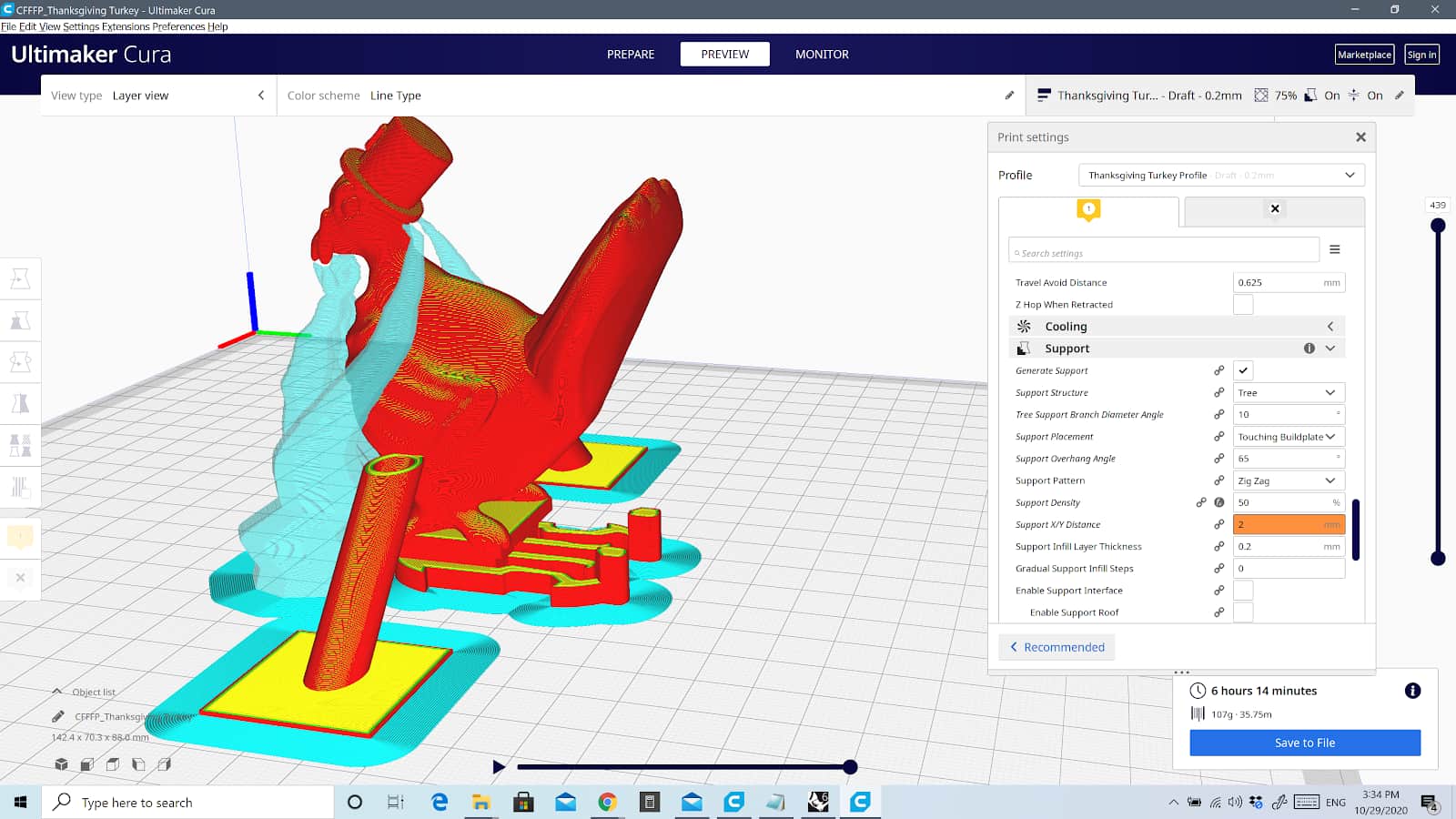Go back to Recommended settings

1057,647
